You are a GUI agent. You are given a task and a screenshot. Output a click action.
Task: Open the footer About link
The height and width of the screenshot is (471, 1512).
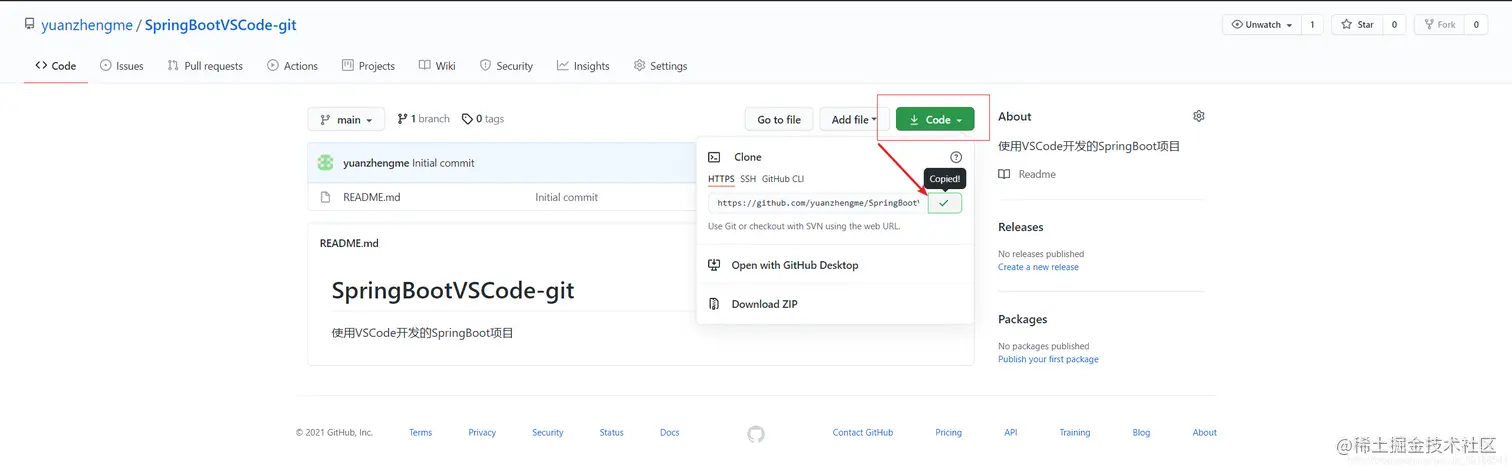point(1204,433)
